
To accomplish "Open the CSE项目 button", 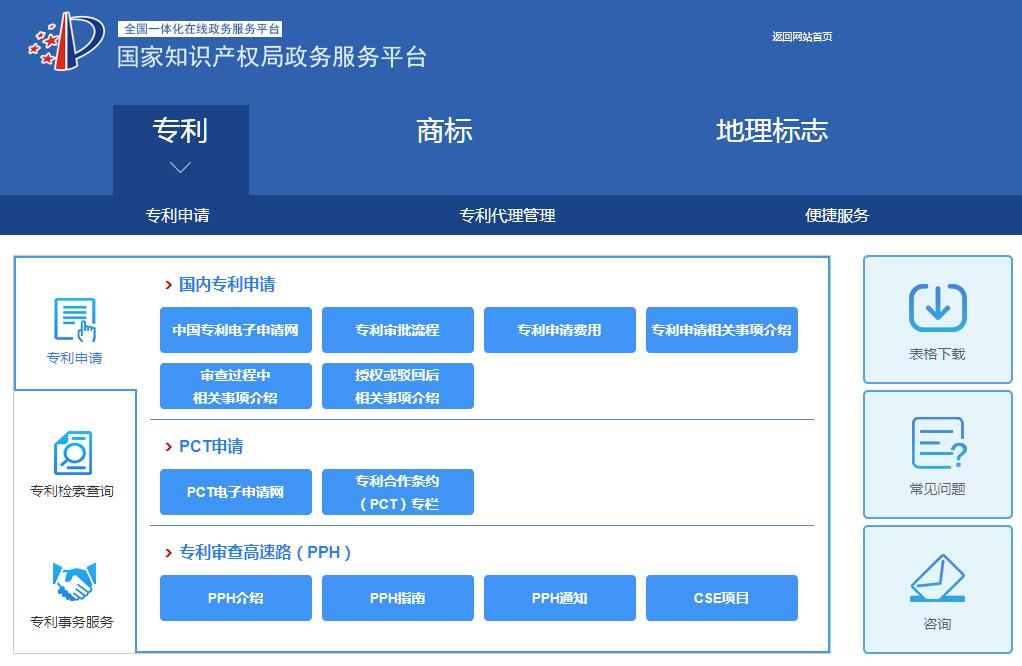I will [x=721, y=598].
